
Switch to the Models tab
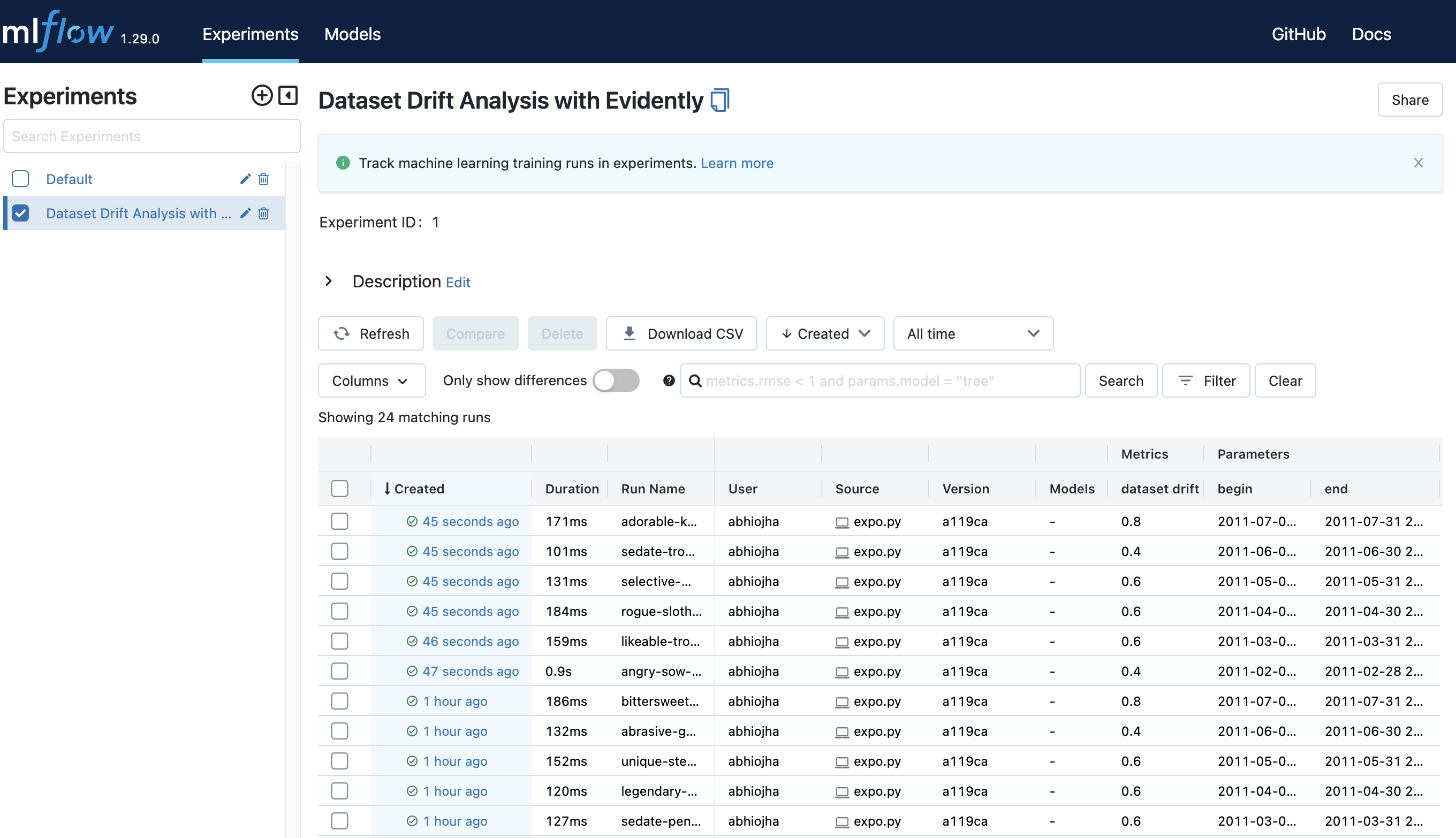[352, 34]
